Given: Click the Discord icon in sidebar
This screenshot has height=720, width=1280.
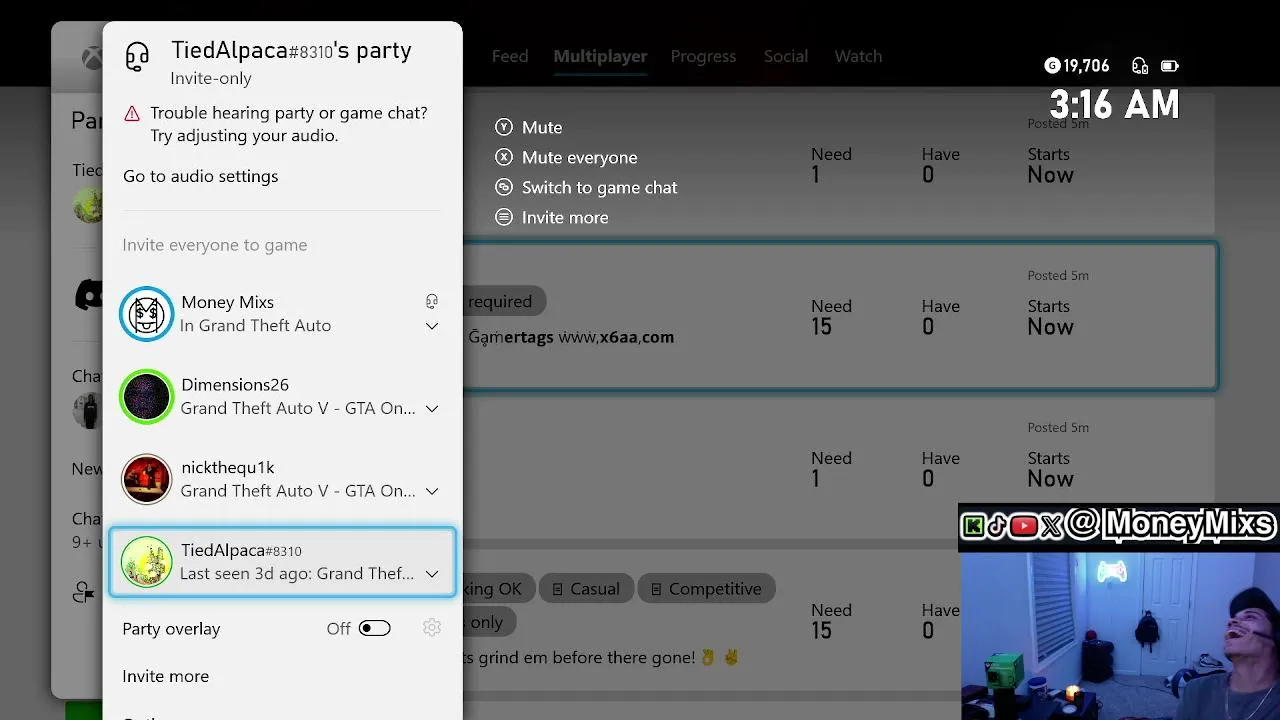Looking at the screenshot, I should click(89, 295).
